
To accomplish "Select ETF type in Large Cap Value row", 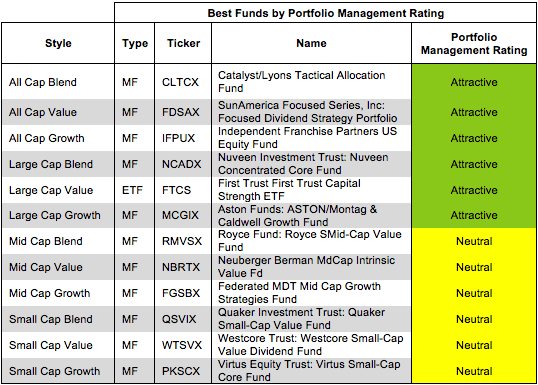I will point(132,190).
